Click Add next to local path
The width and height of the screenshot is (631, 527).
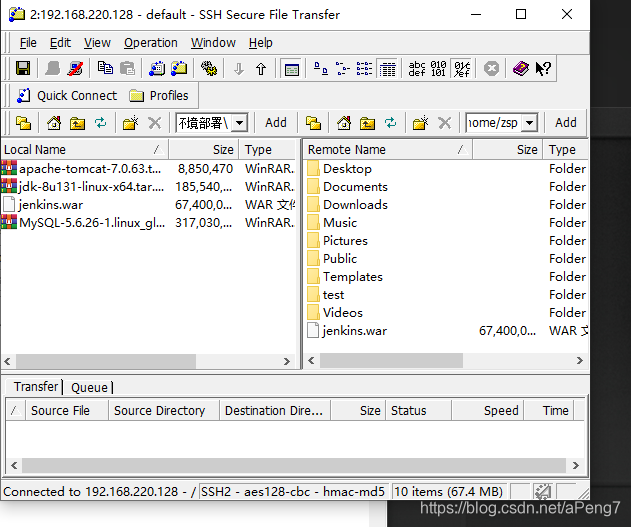(x=276, y=123)
